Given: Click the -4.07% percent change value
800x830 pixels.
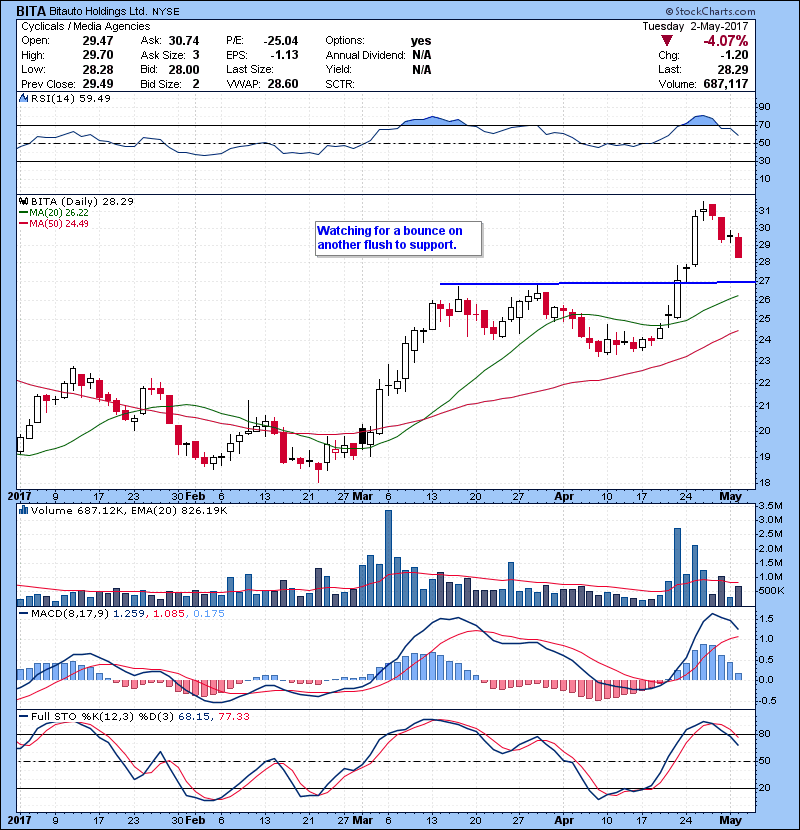Looking at the screenshot, I should 726,41.
